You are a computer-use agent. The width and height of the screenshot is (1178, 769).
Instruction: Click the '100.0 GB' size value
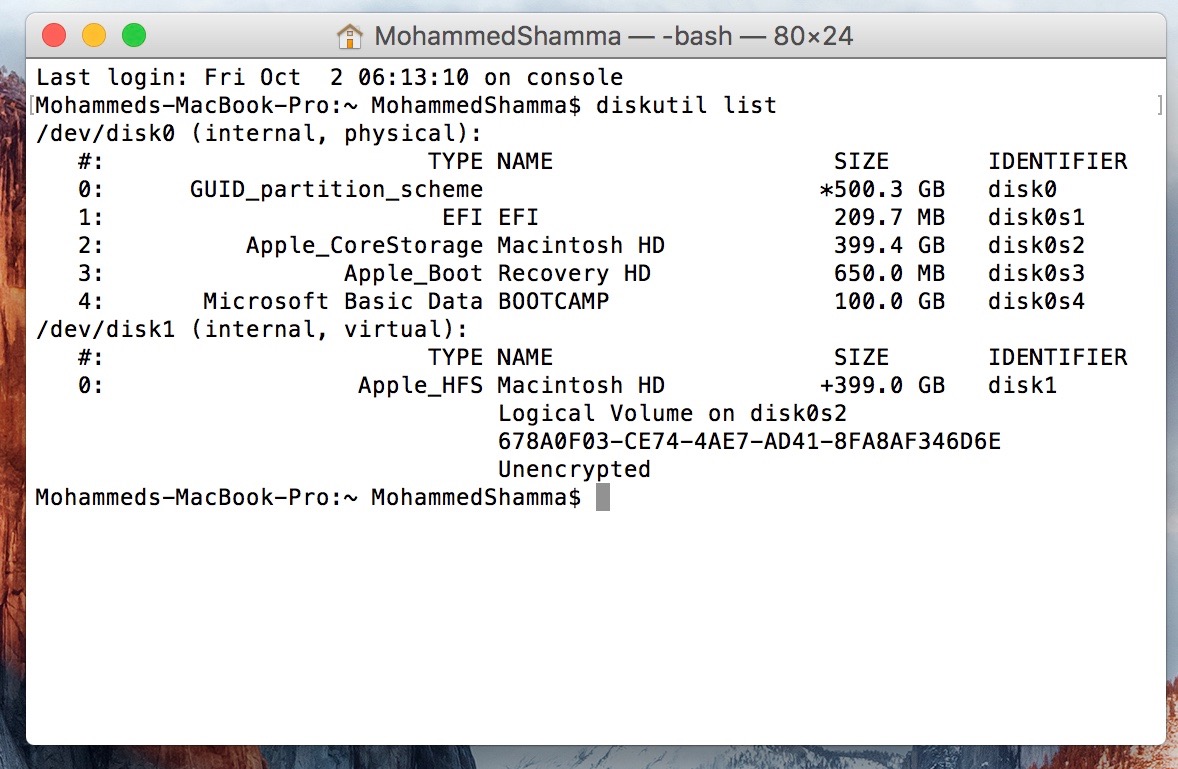[889, 301]
